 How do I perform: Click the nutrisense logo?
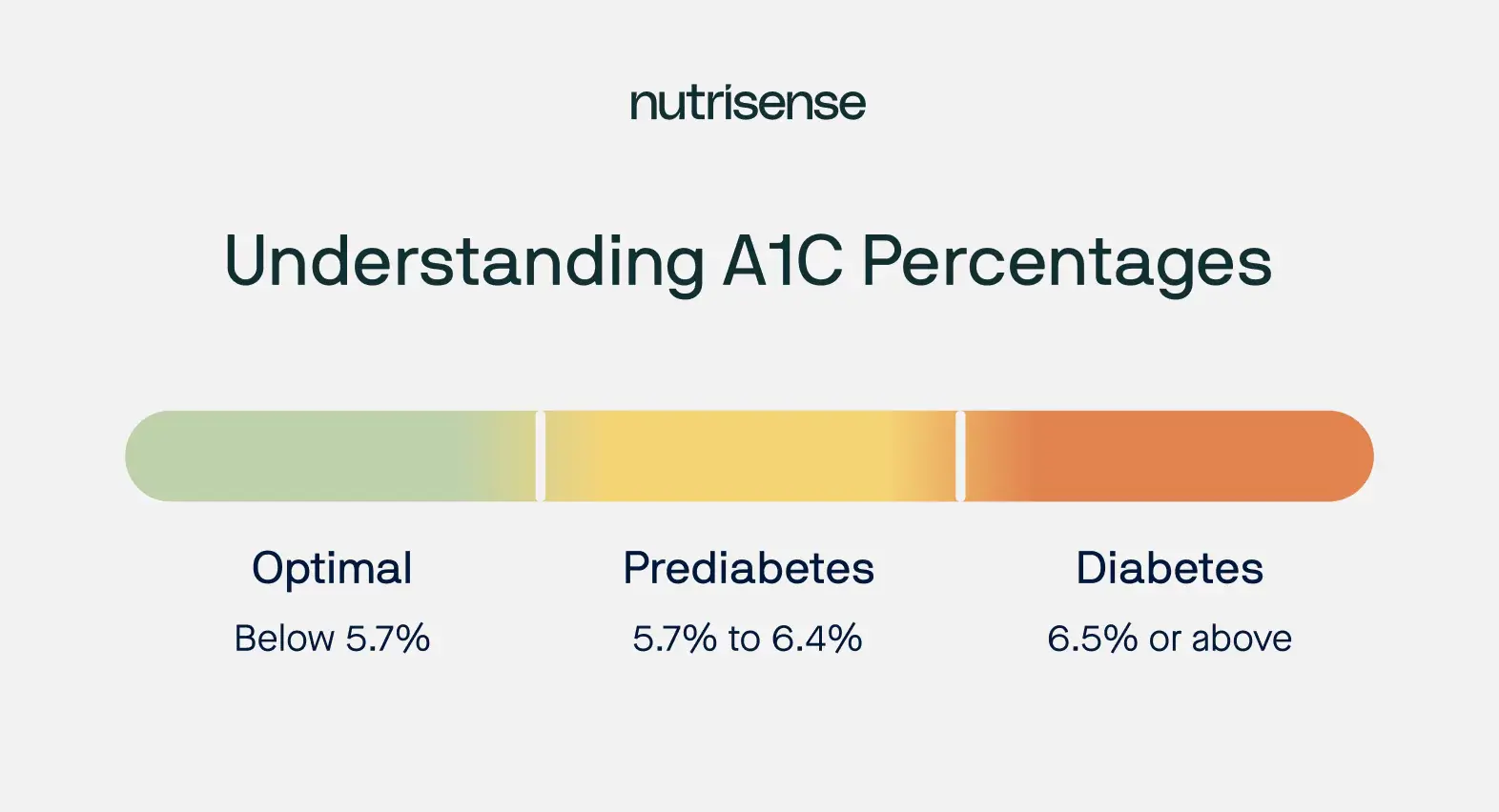point(748,103)
